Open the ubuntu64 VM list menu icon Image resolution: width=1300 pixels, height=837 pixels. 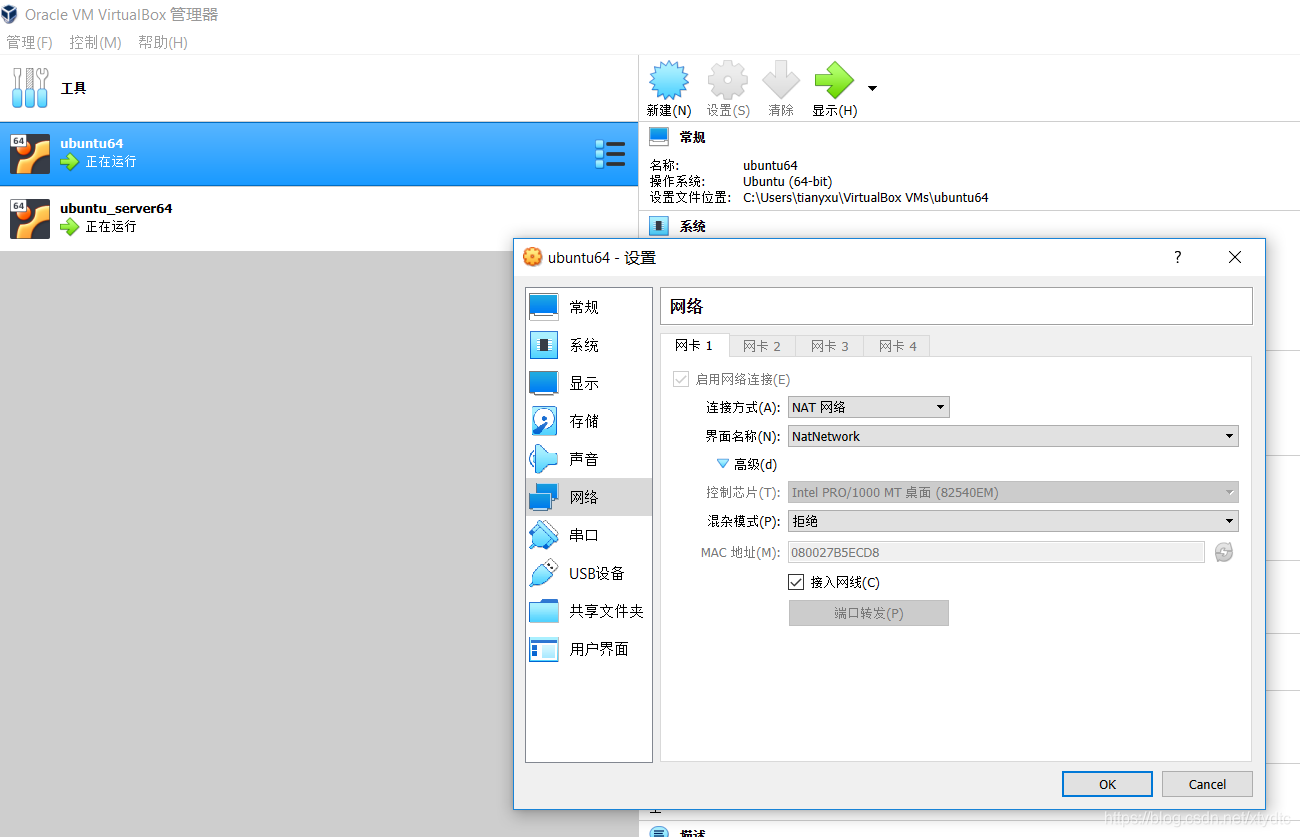[x=610, y=154]
